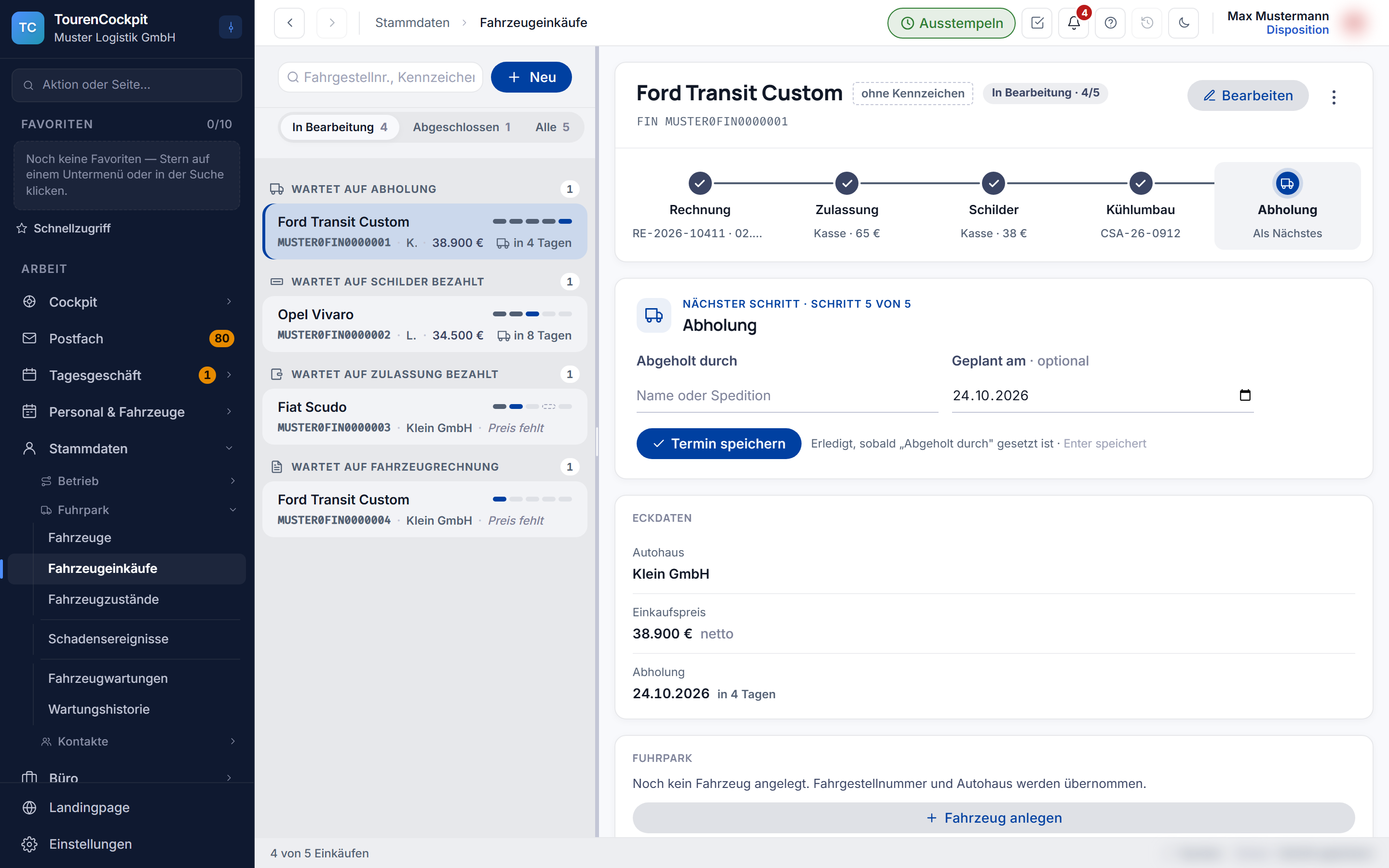Click Fahrzeug anlegen button
Screen dimensions: 1389x868
pos(994,817)
